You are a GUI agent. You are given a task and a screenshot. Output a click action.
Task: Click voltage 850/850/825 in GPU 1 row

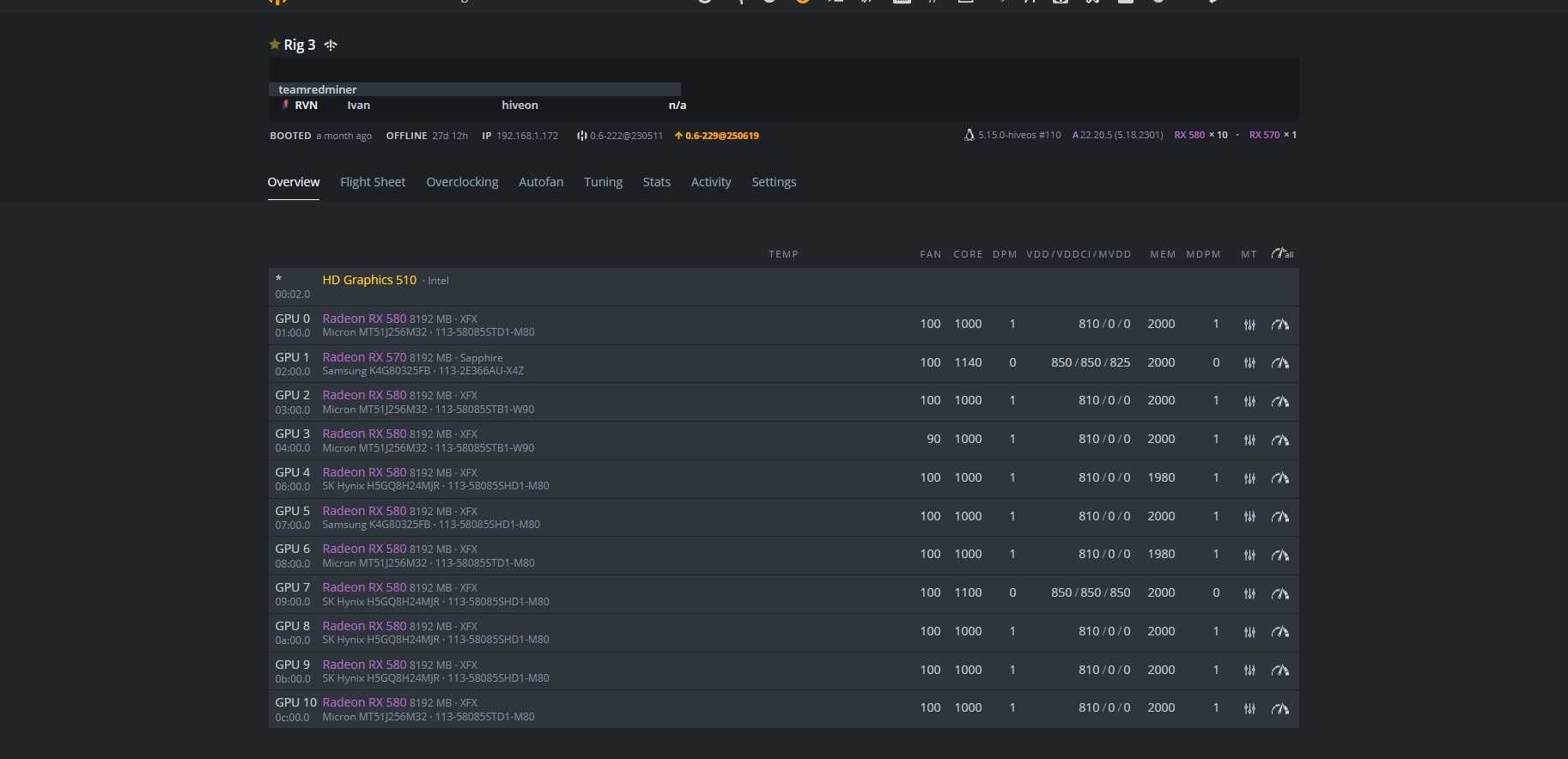pyautogui.click(x=1091, y=362)
